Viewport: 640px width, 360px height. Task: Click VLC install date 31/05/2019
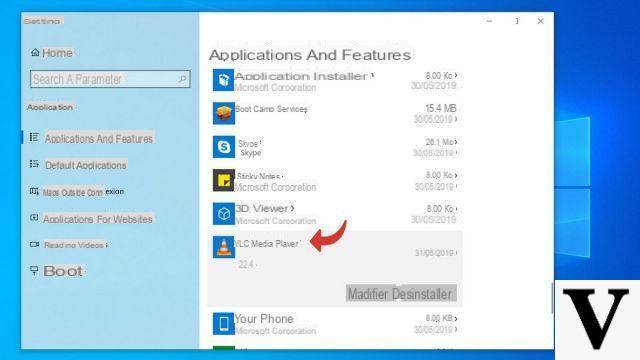tap(434, 253)
